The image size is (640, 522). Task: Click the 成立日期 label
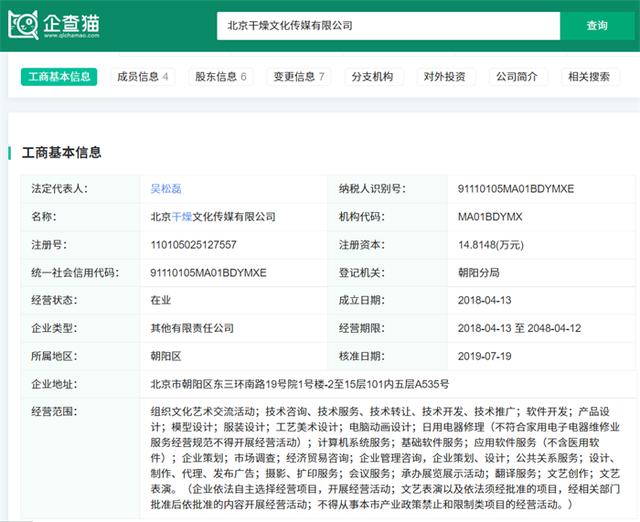click(x=362, y=300)
